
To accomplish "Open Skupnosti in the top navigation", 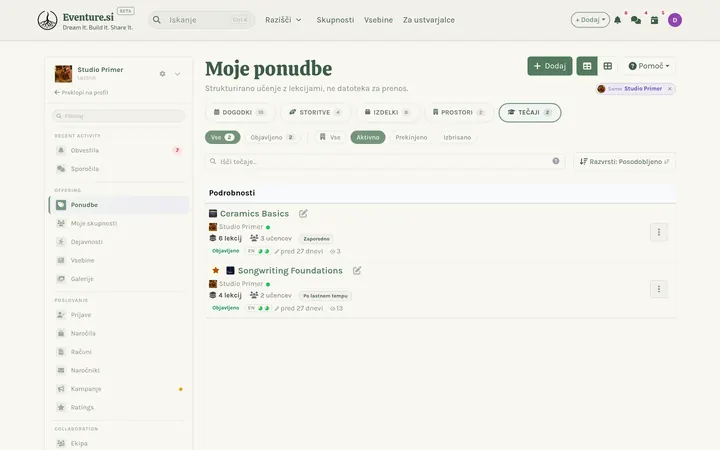I will [335, 20].
